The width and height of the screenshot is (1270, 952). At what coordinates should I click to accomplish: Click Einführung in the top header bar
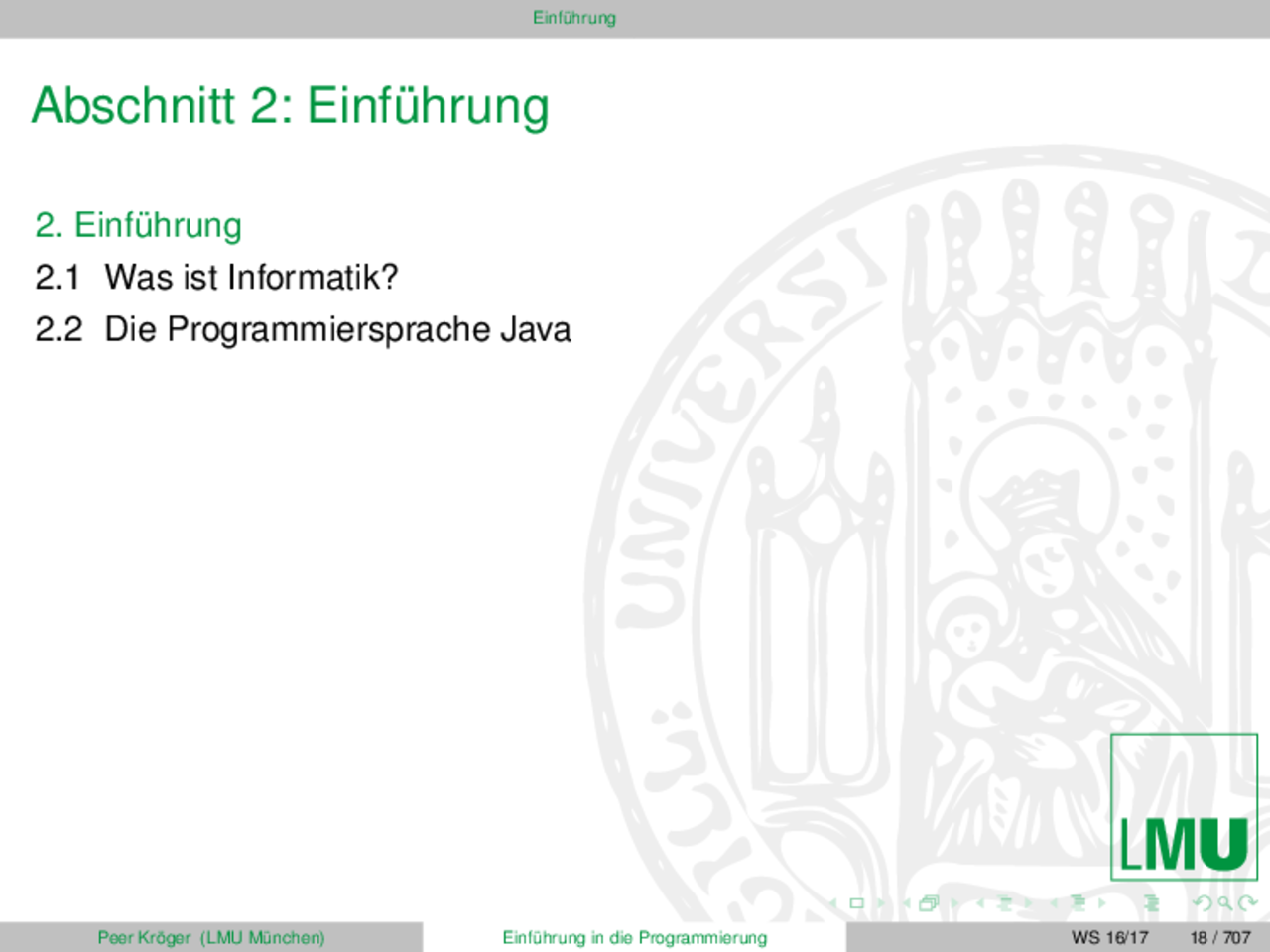(574, 17)
